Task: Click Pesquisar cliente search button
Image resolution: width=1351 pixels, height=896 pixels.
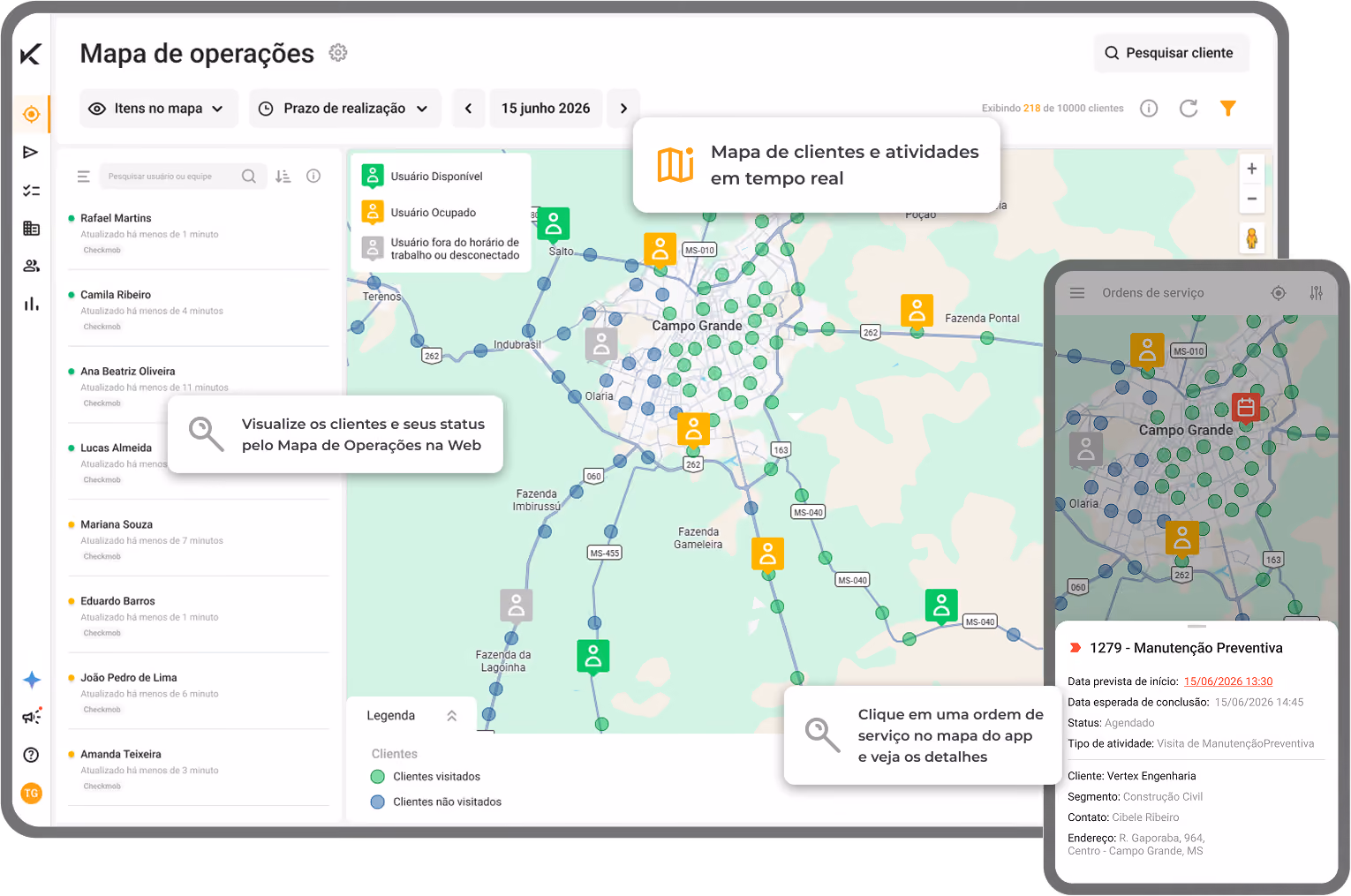Action: pos(1171,53)
